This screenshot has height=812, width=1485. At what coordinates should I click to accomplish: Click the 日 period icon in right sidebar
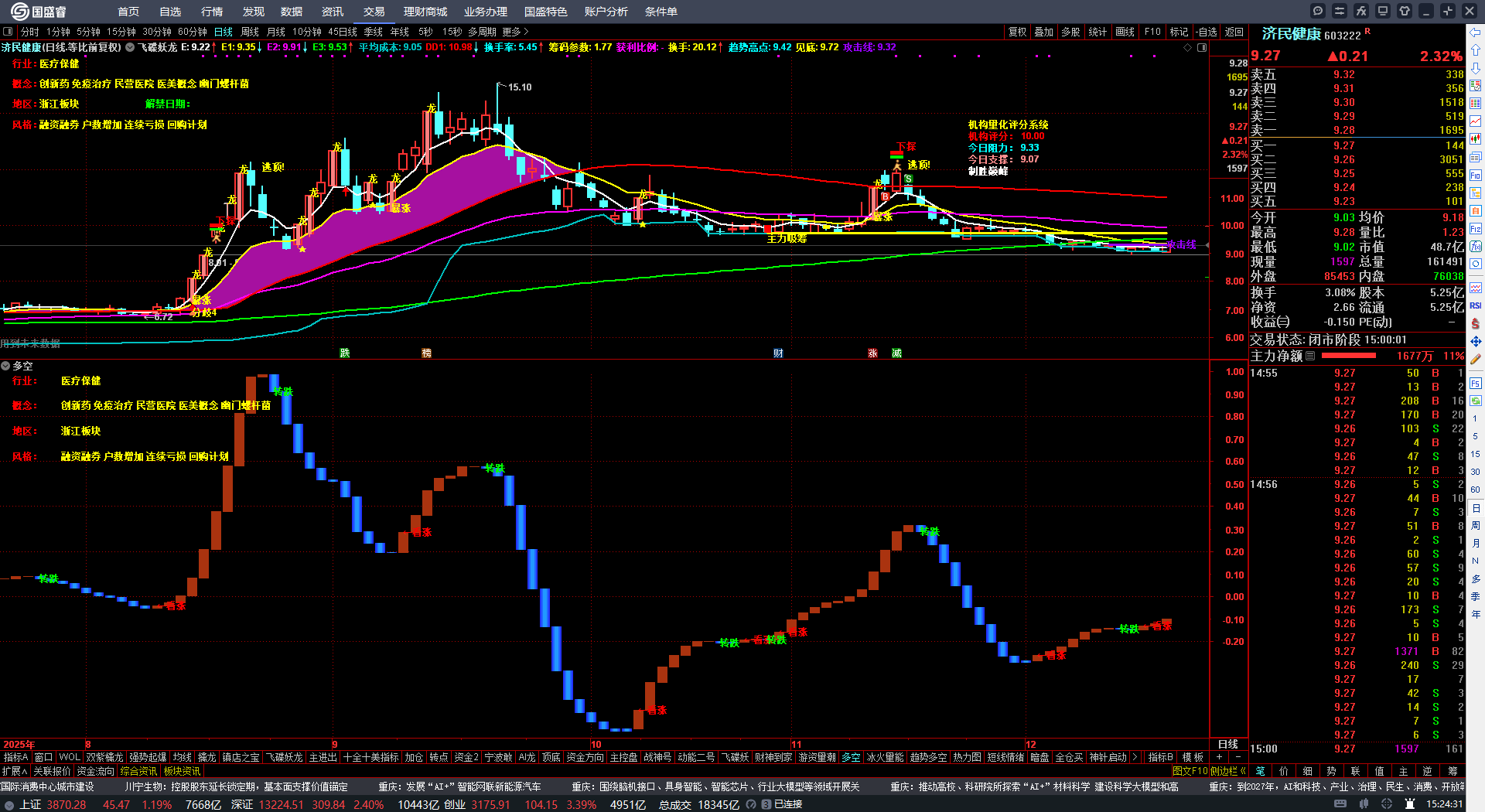(x=1476, y=508)
